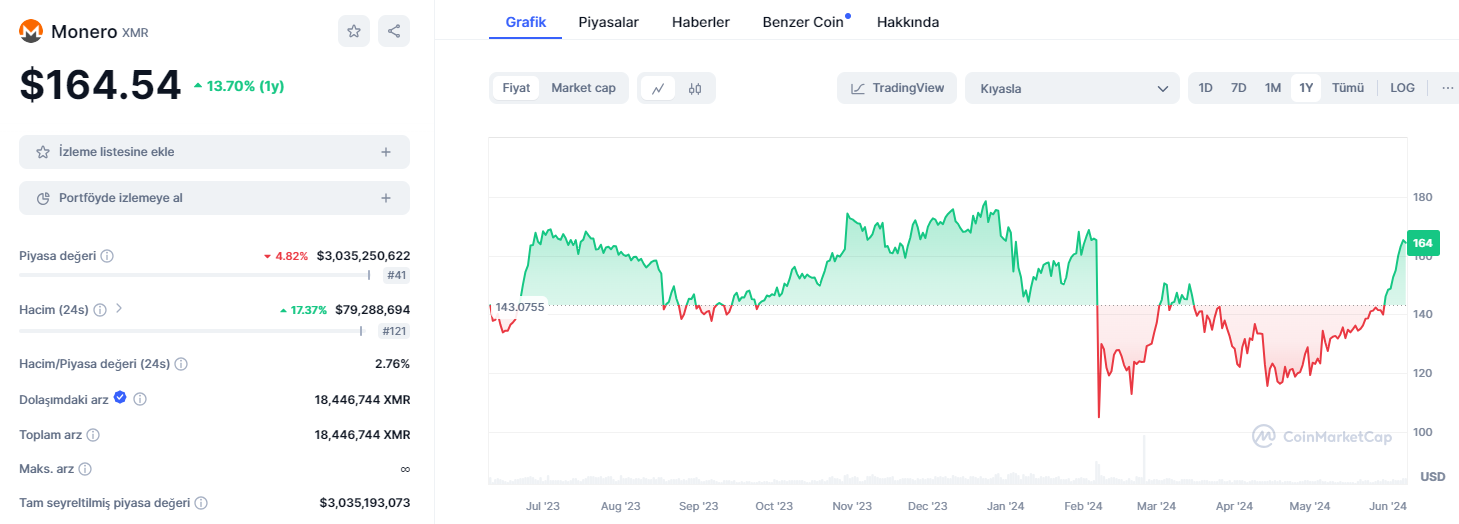Click the info icon beside Maks. arz

[85, 469]
